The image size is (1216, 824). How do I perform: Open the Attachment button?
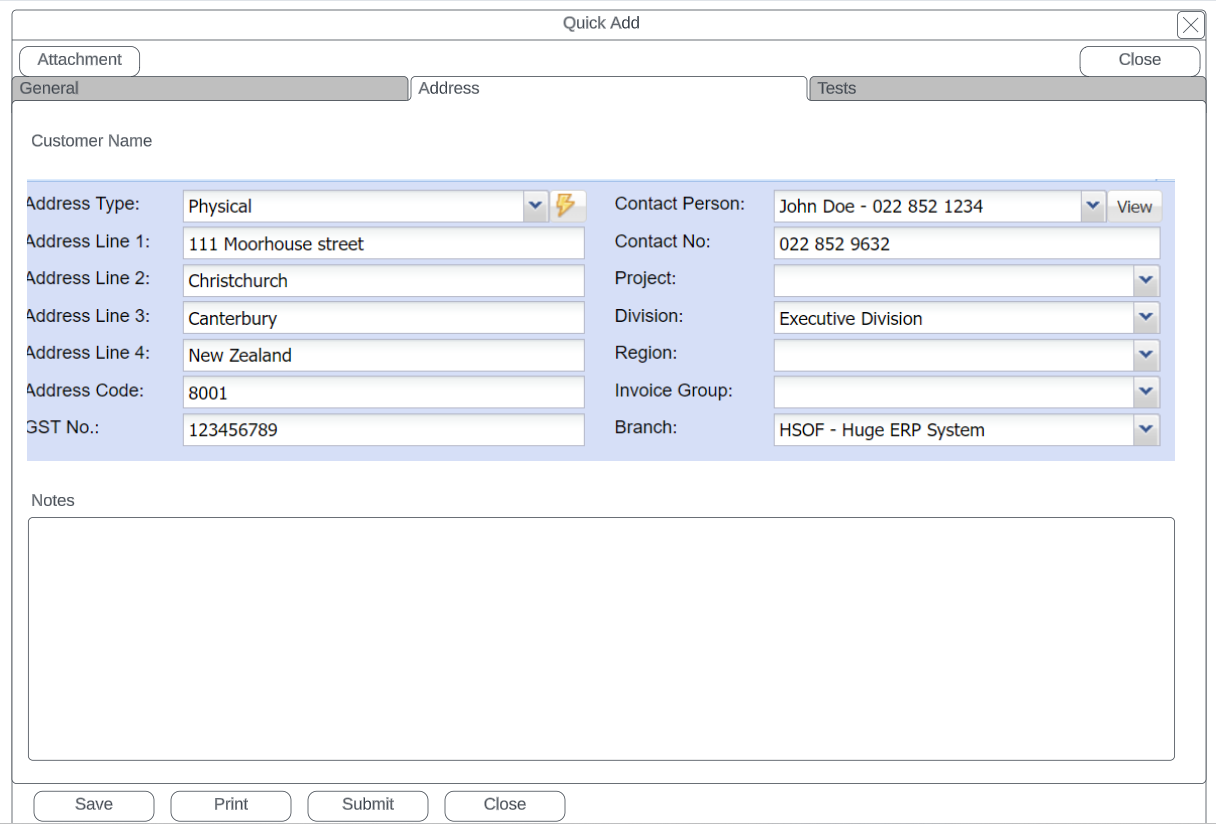pos(80,60)
